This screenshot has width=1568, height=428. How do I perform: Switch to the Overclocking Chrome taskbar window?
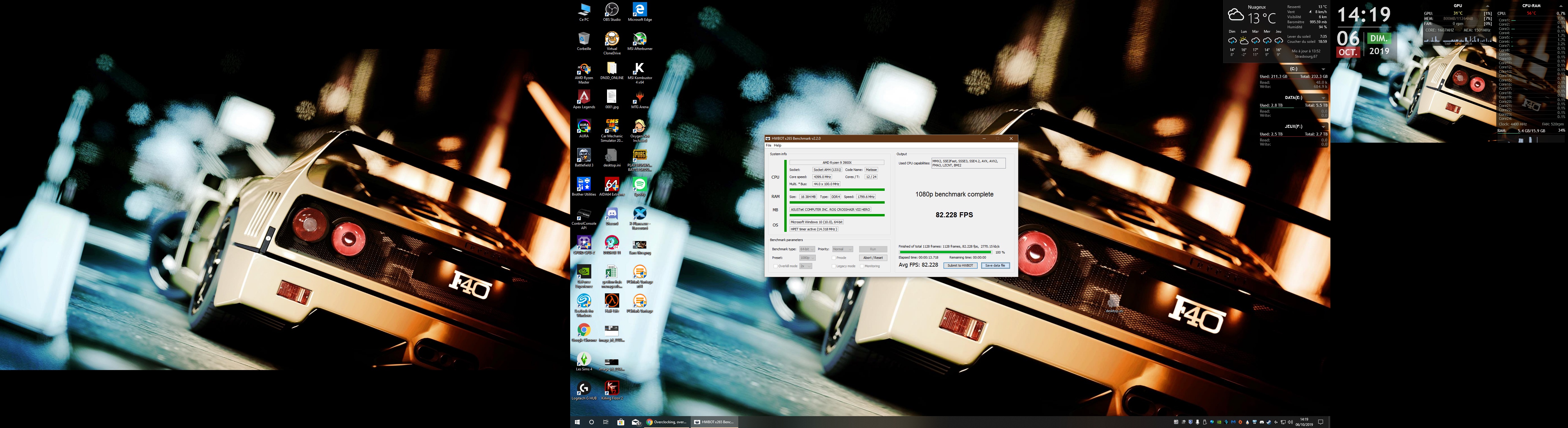[666, 422]
